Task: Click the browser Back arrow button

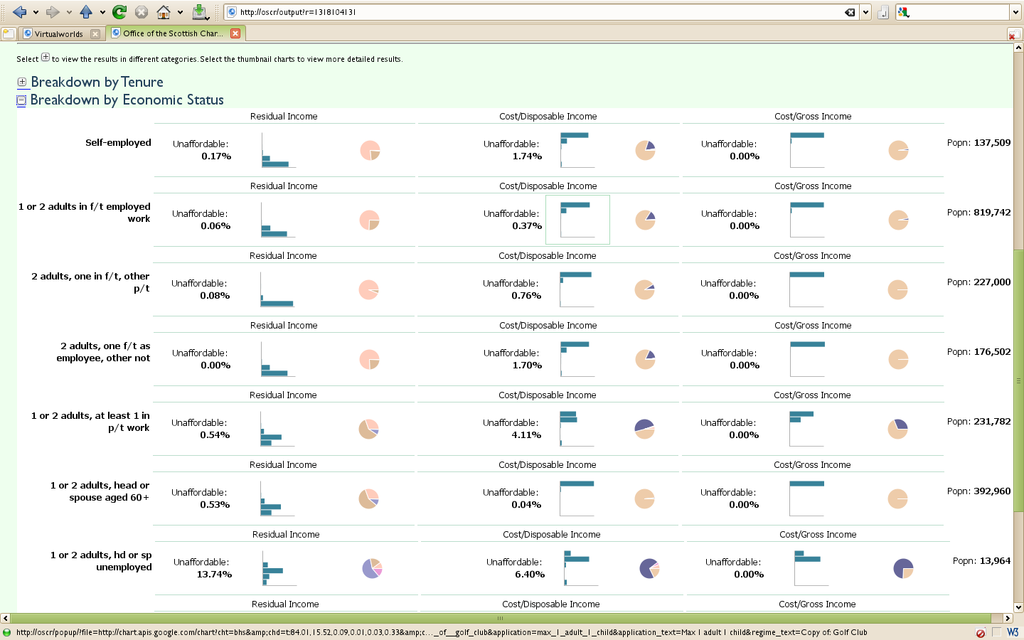Action: pyautogui.click(x=18, y=12)
